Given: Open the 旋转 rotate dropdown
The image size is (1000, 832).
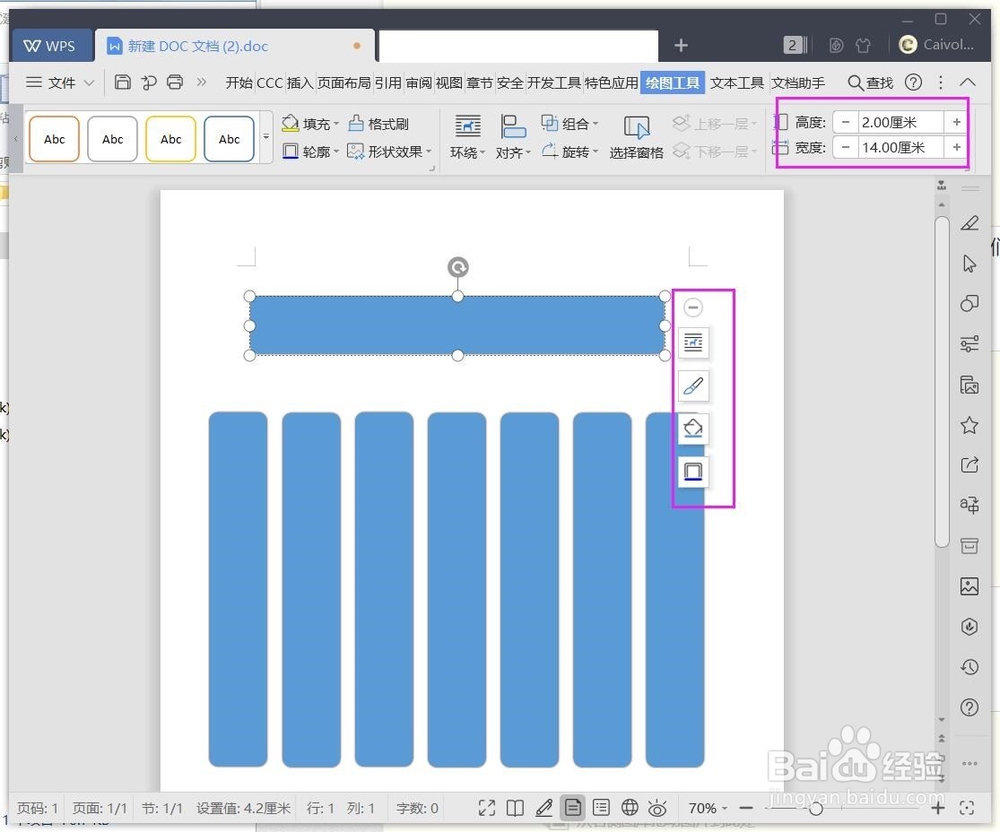Looking at the screenshot, I should tap(570, 151).
